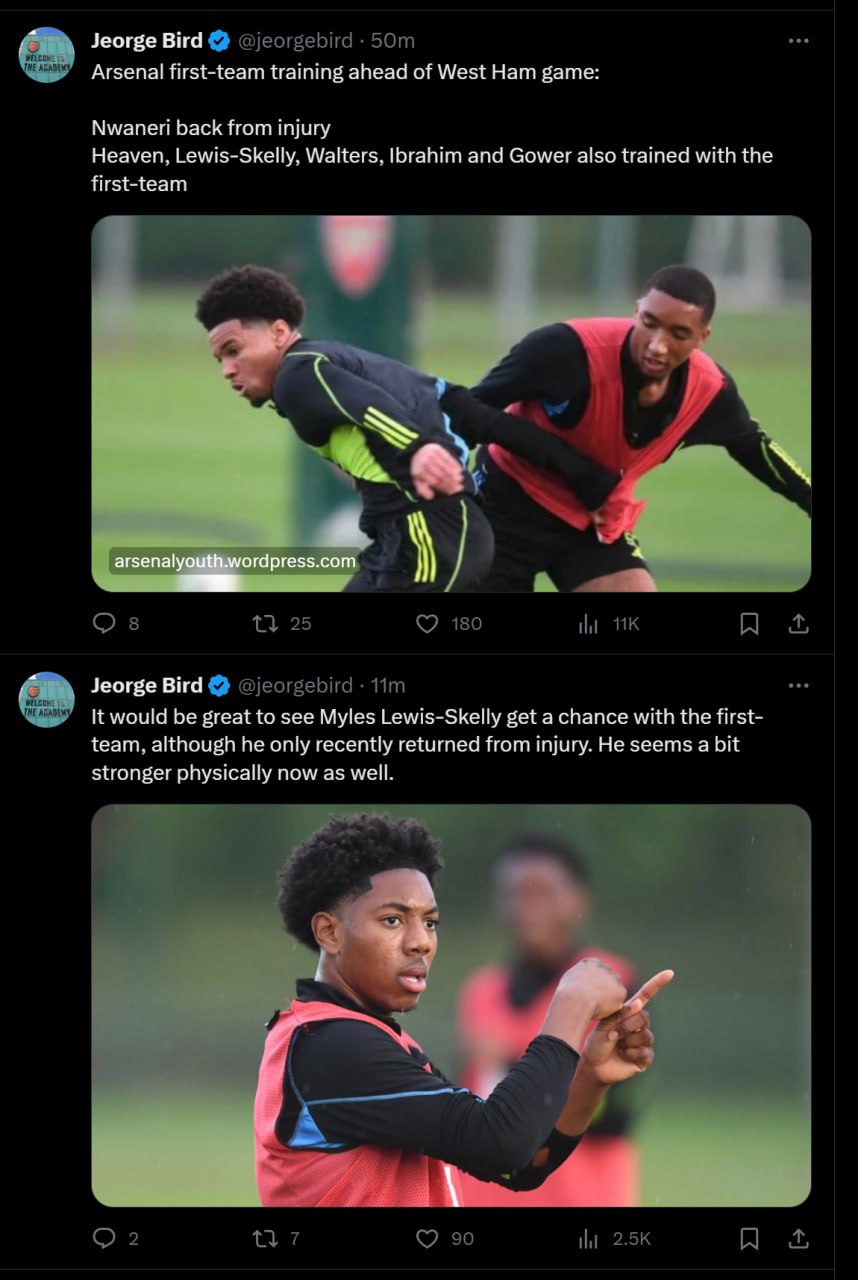Retweet the post with 7 retweets
Screen dimensions: 858x1280
click(x=265, y=1238)
